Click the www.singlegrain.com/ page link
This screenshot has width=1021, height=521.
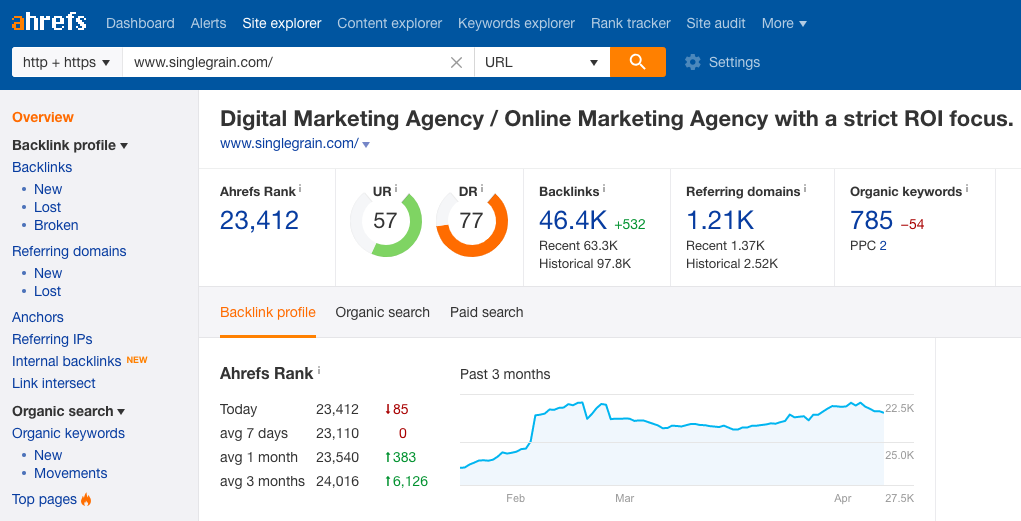point(289,144)
